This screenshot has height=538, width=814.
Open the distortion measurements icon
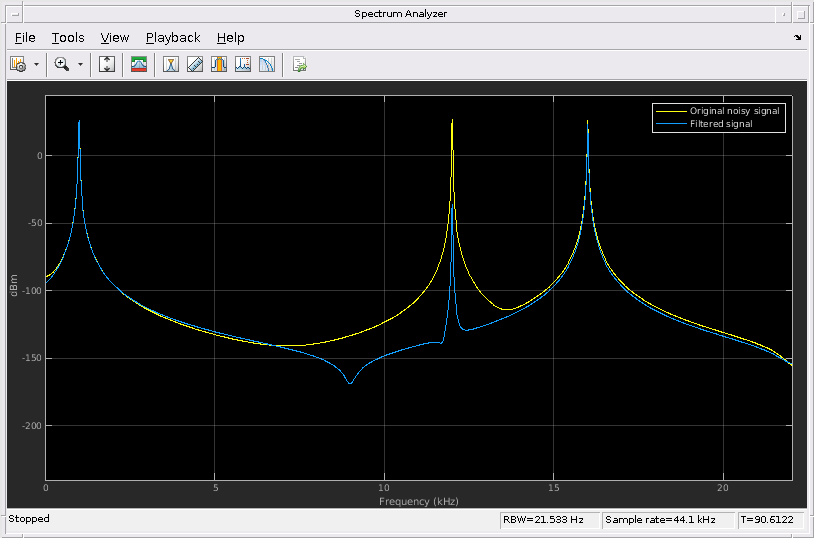[267, 64]
